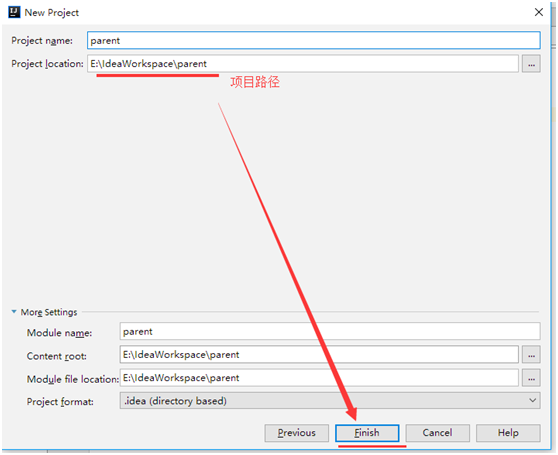The width and height of the screenshot is (558, 455).
Task: Click Finish to create the project
Action: 367,433
